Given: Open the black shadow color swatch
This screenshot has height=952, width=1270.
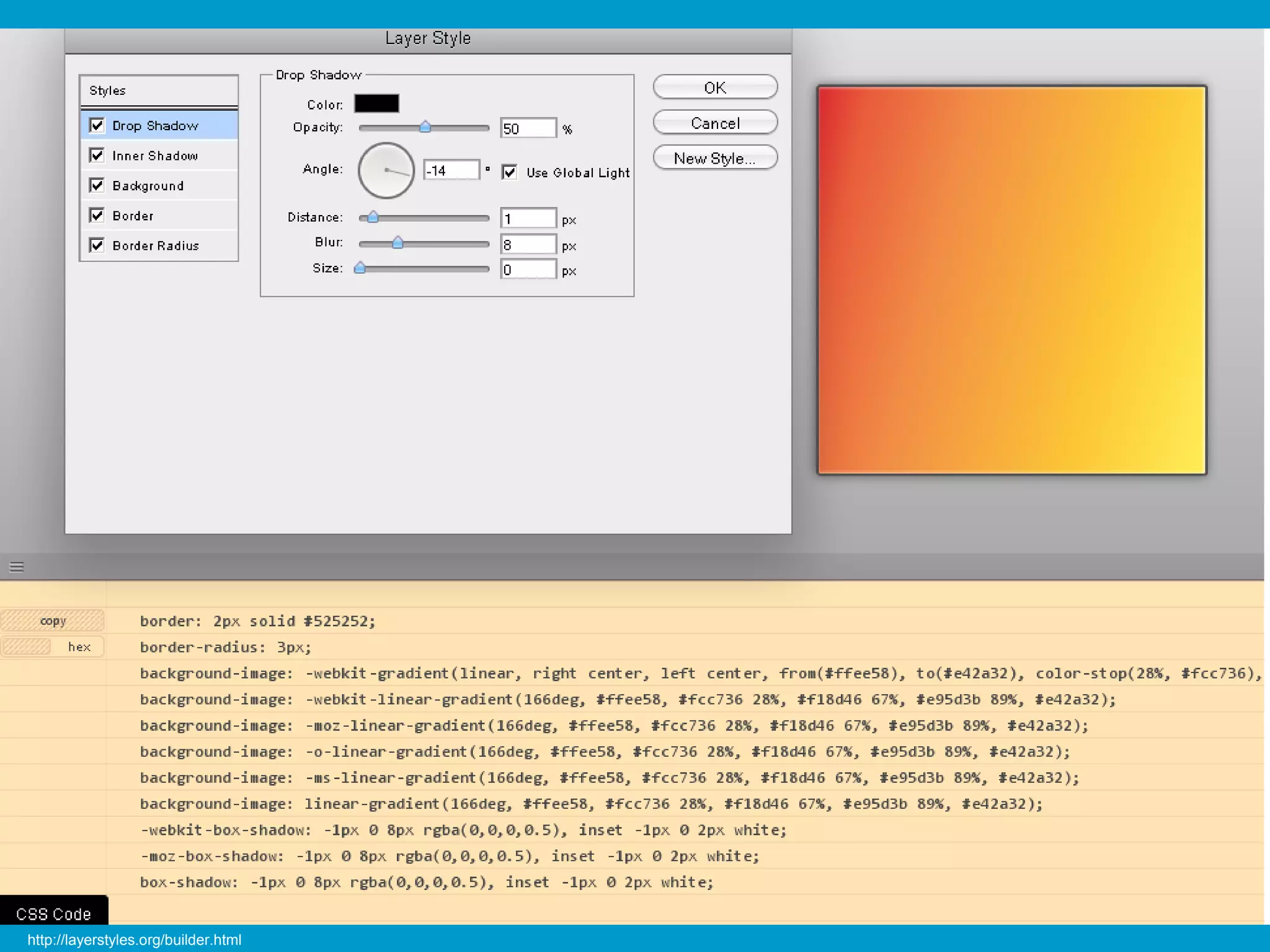Looking at the screenshot, I should tap(376, 104).
